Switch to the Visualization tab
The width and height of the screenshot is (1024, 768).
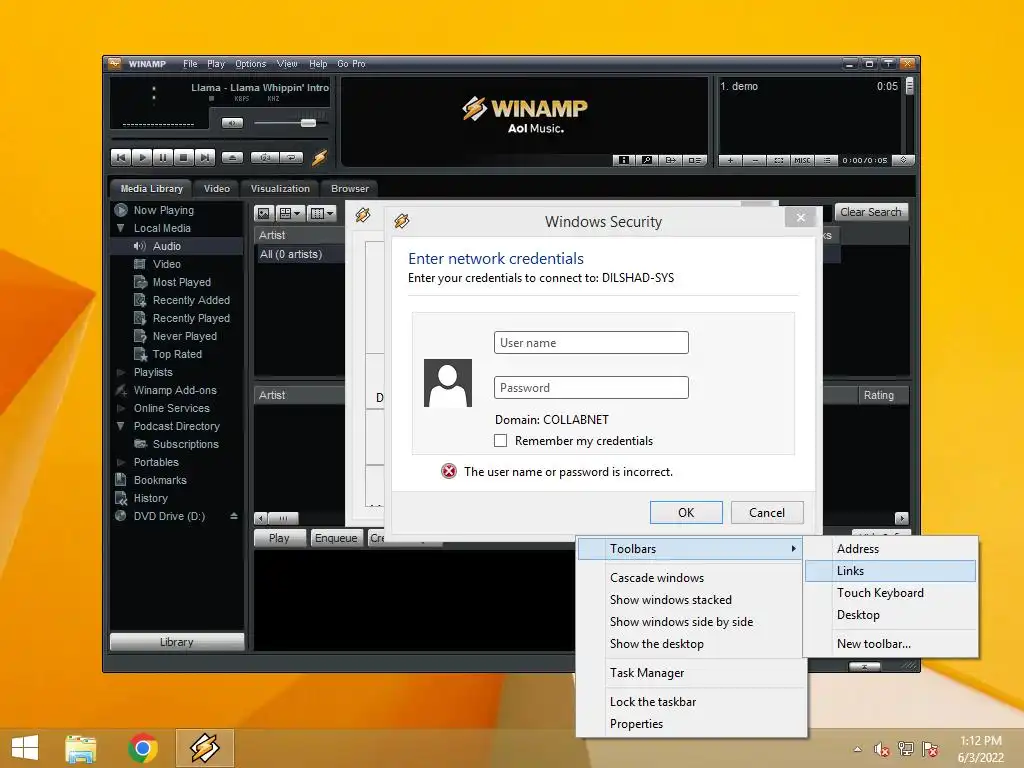point(280,189)
